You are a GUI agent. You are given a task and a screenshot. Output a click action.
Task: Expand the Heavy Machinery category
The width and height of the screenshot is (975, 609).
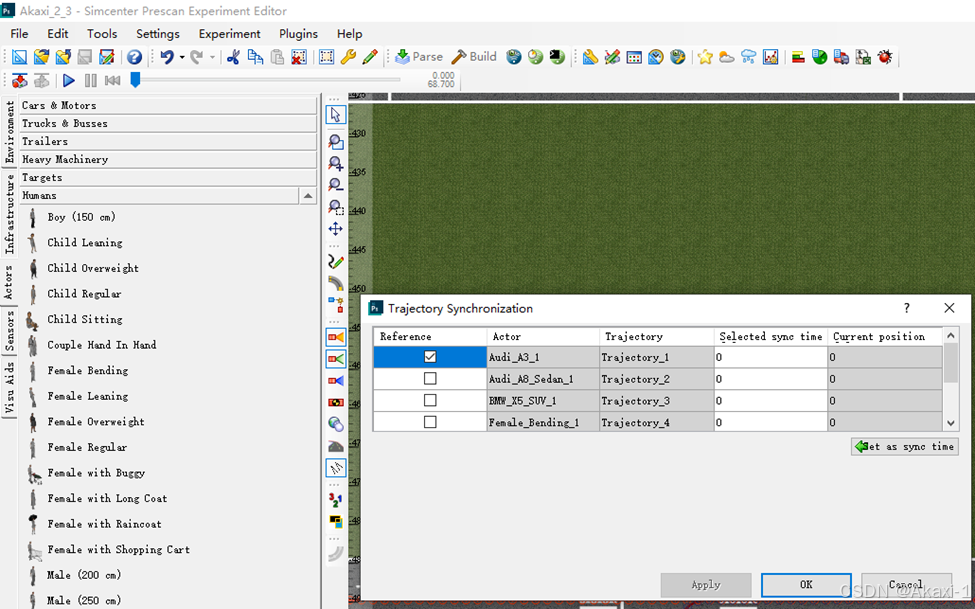click(x=168, y=159)
